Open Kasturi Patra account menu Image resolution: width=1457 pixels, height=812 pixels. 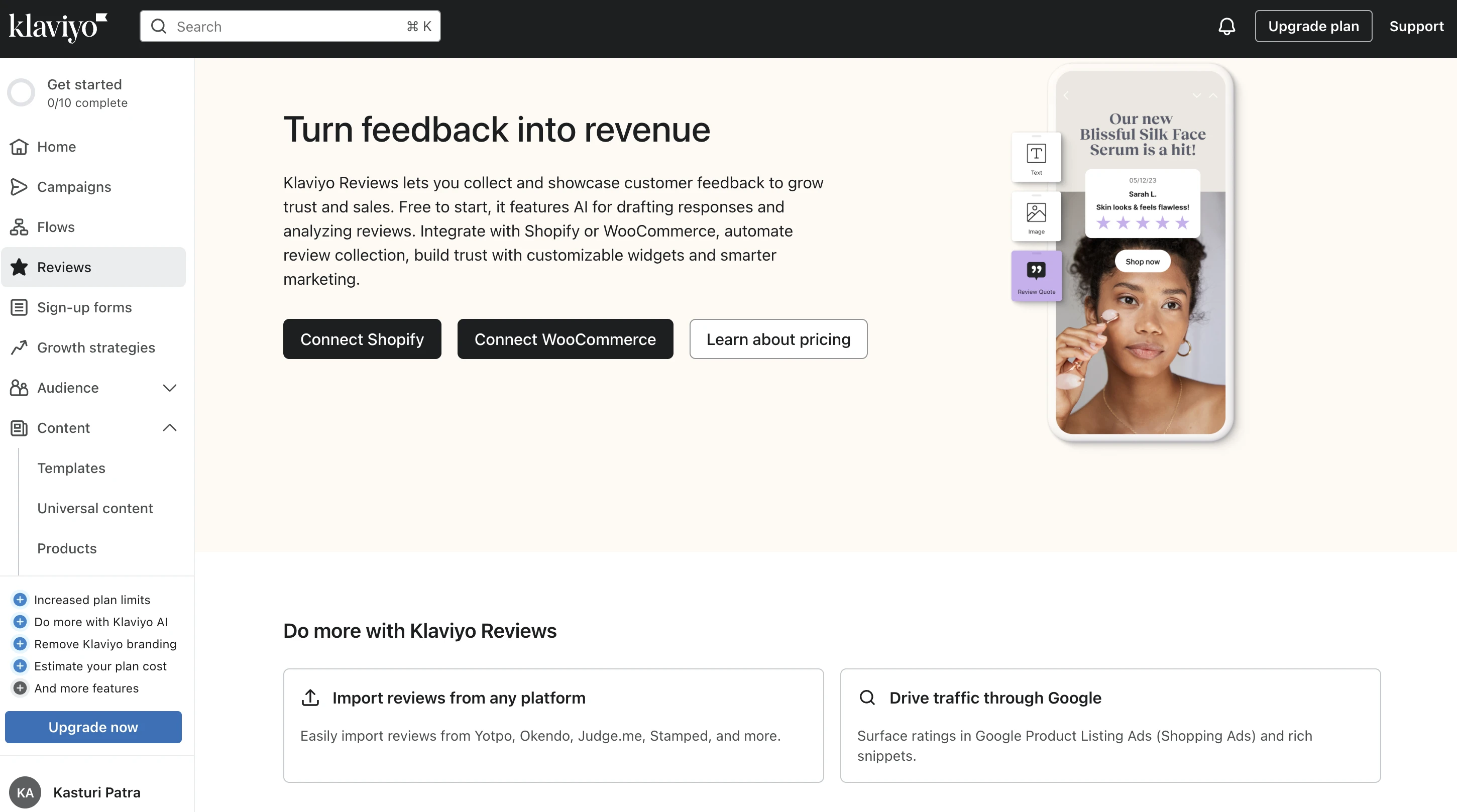tap(96, 792)
